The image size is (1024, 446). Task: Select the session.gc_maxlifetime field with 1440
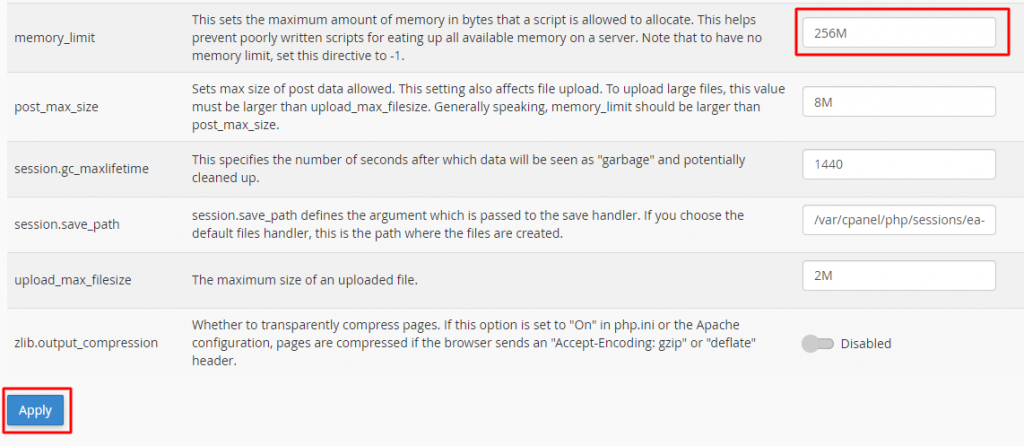point(899,165)
